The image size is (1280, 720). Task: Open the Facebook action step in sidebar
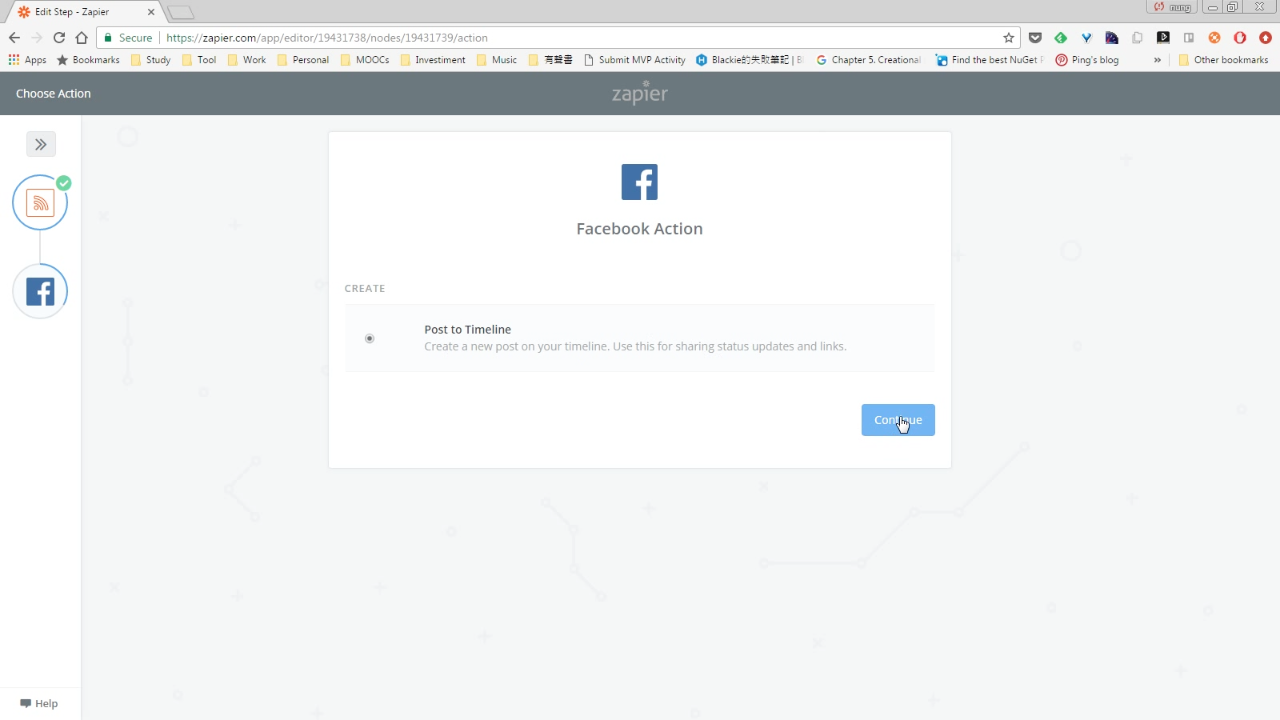coord(40,291)
